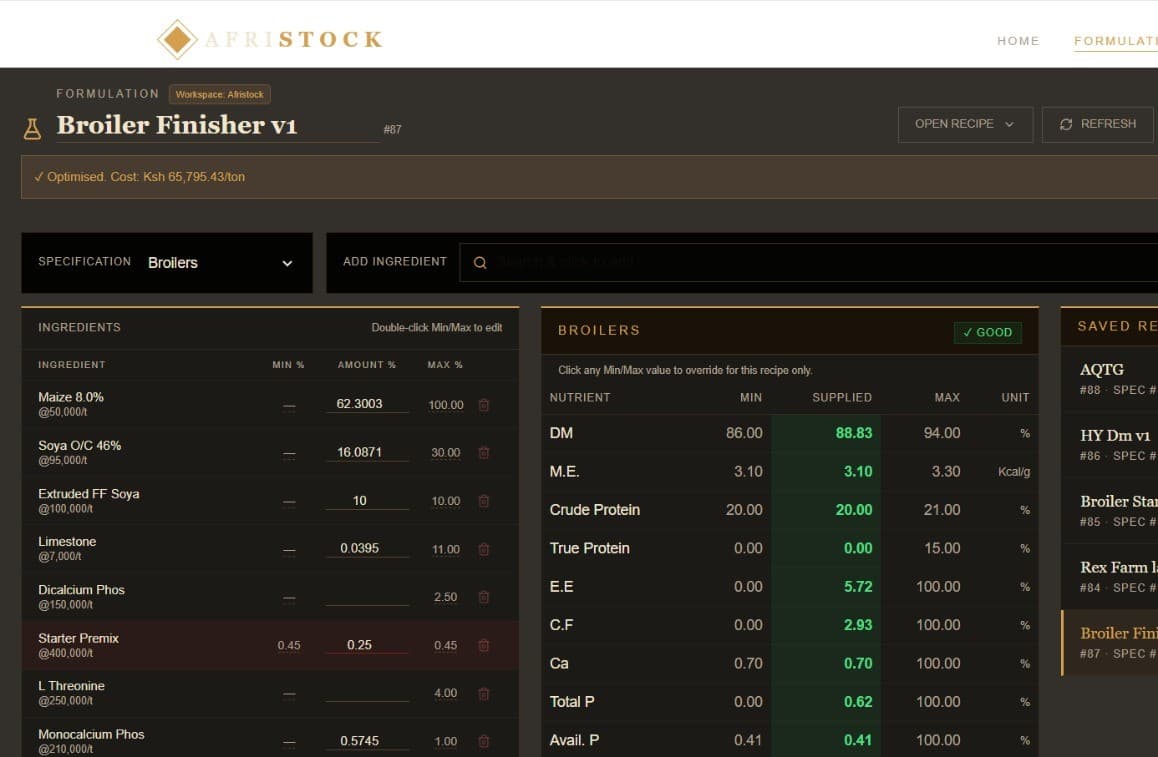Click the refresh arrows icon
The width and height of the screenshot is (1158, 757).
(1066, 124)
